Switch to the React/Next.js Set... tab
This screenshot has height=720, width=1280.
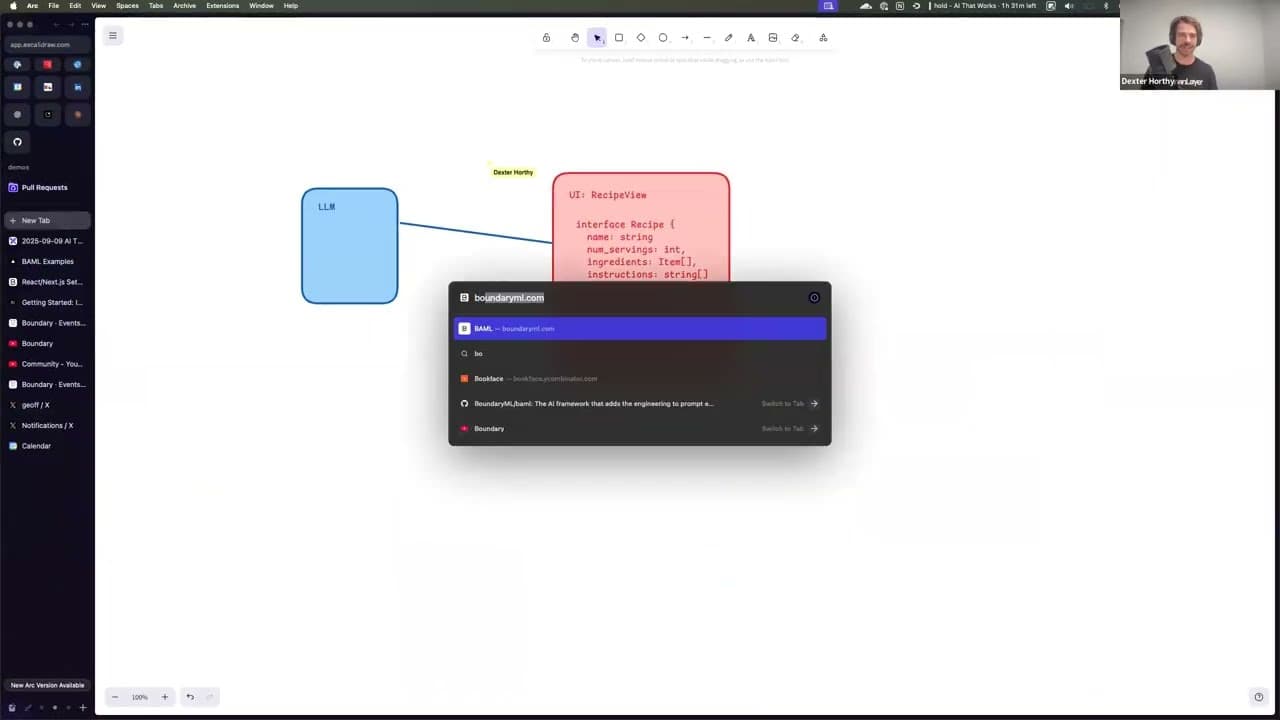pyautogui.click(x=47, y=282)
